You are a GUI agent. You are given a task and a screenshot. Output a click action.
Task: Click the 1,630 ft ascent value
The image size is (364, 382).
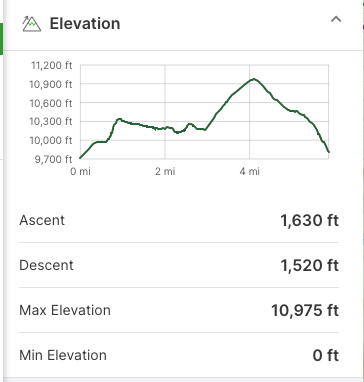pos(310,221)
